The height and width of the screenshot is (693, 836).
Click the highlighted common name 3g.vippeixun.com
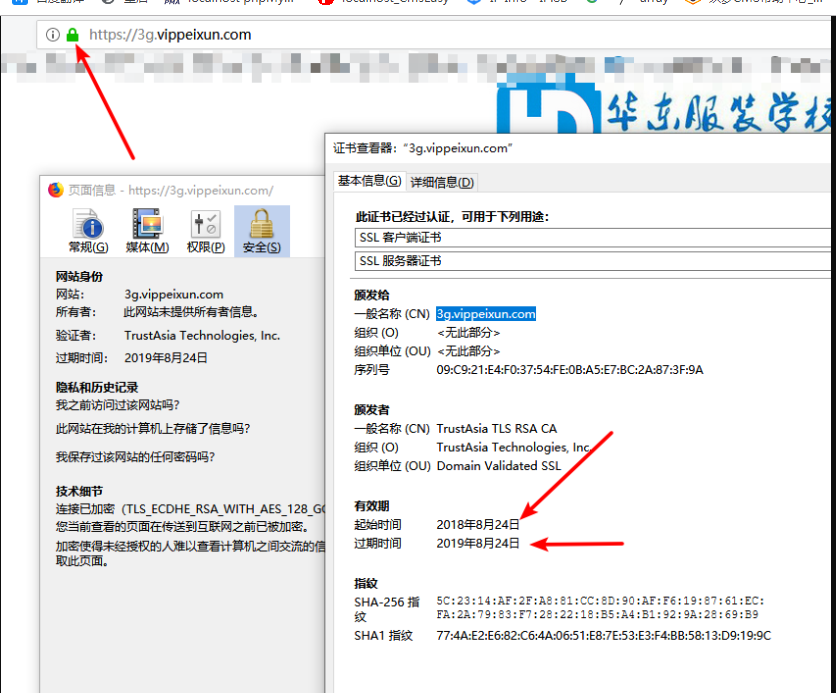(x=486, y=314)
